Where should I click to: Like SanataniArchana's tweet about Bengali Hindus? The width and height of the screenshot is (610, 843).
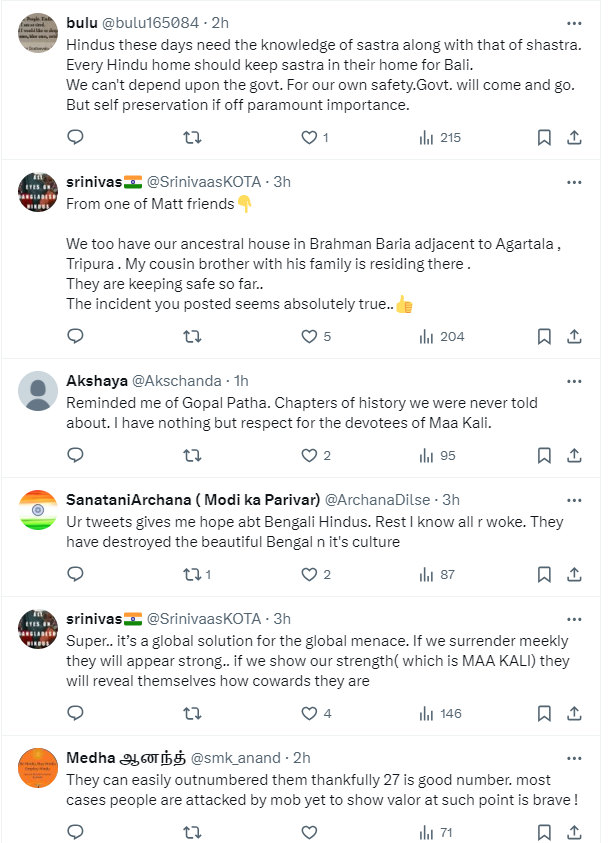tap(309, 574)
